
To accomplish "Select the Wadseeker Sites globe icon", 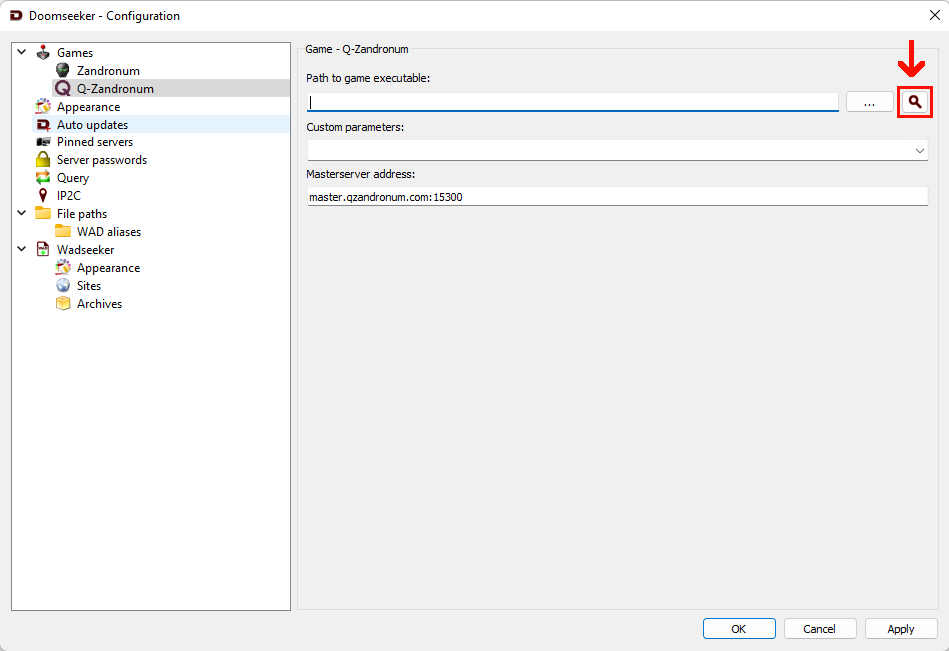I will [x=63, y=286].
